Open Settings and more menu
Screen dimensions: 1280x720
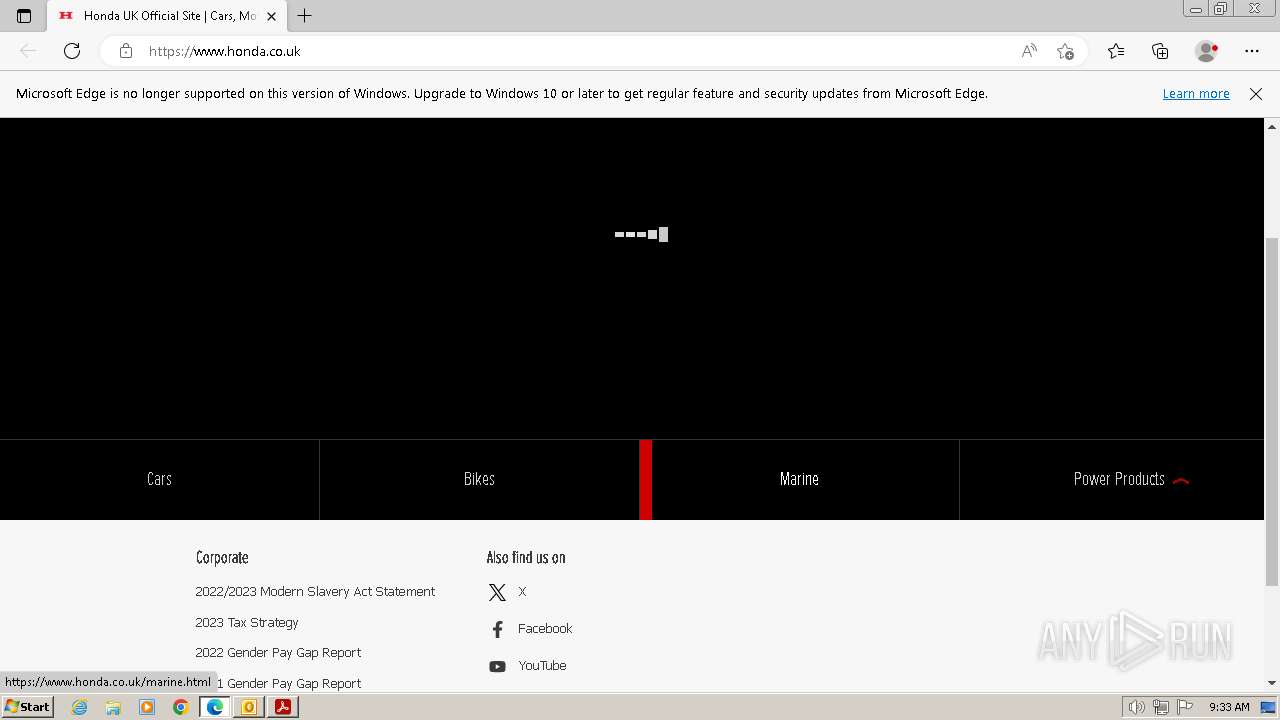pyautogui.click(x=1252, y=51)
